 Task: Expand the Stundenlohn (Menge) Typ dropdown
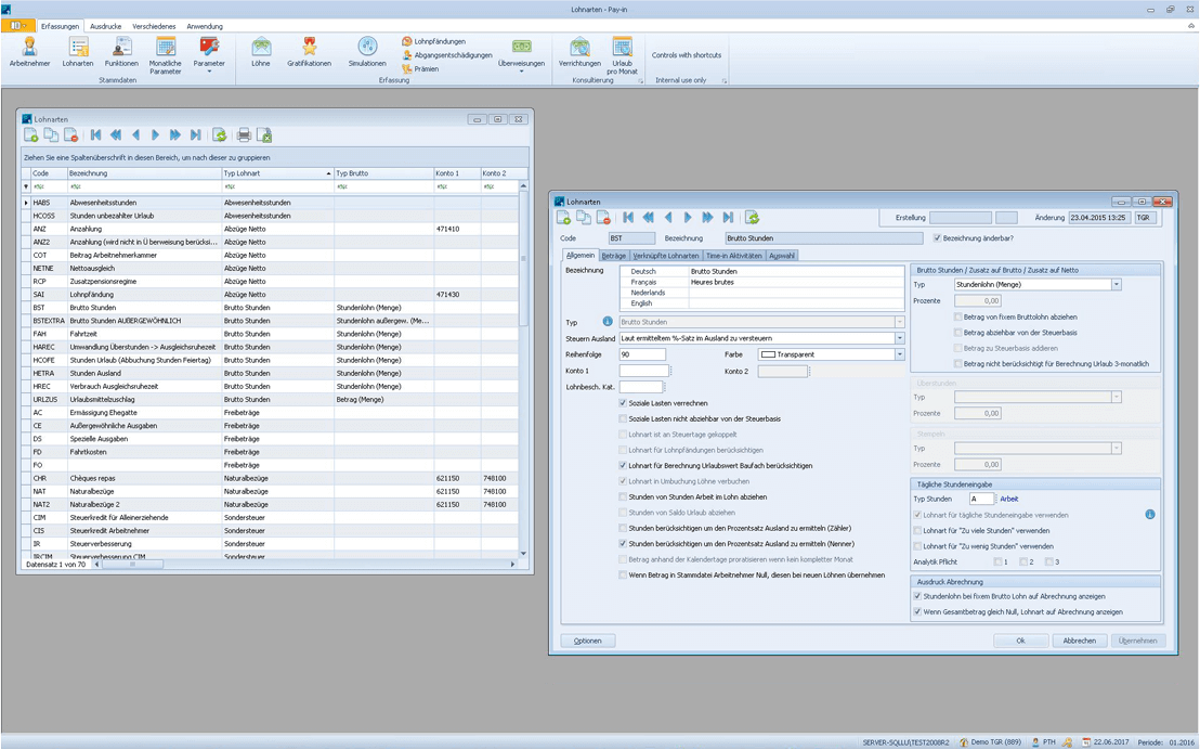(x=1116, y=285)
